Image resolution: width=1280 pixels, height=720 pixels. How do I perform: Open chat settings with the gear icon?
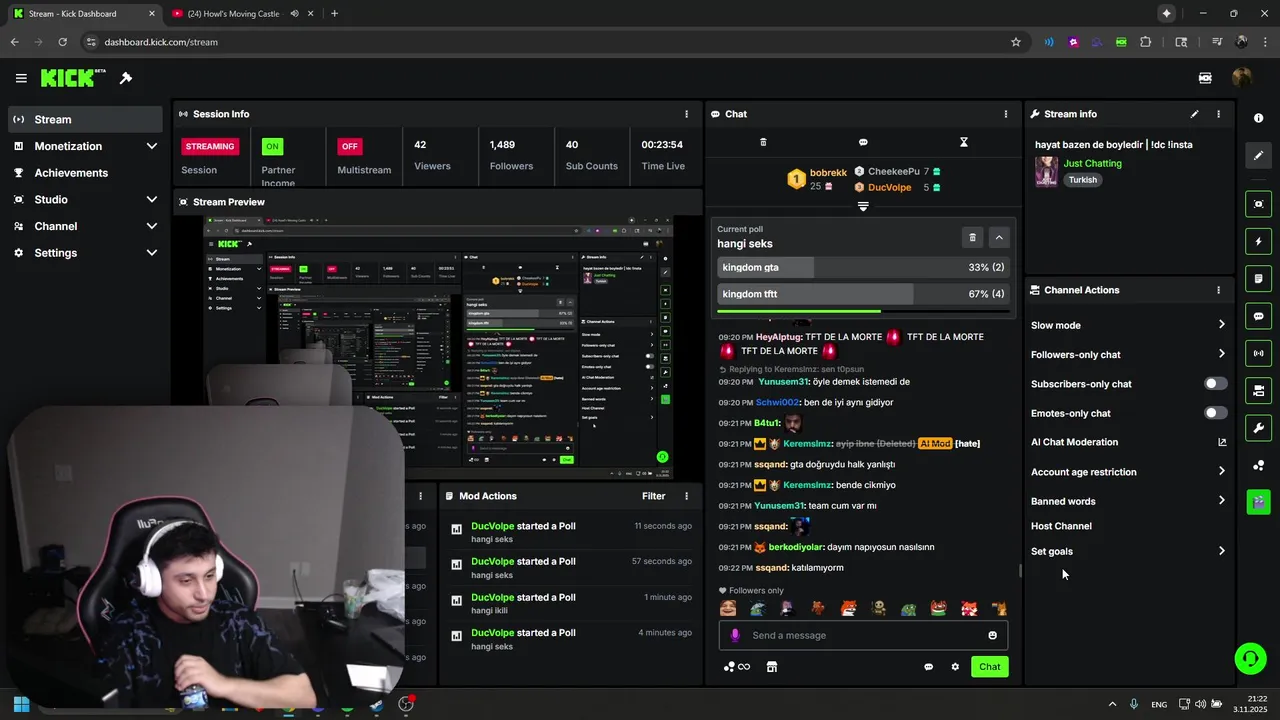pyautogui.click(x=955, y=667)
